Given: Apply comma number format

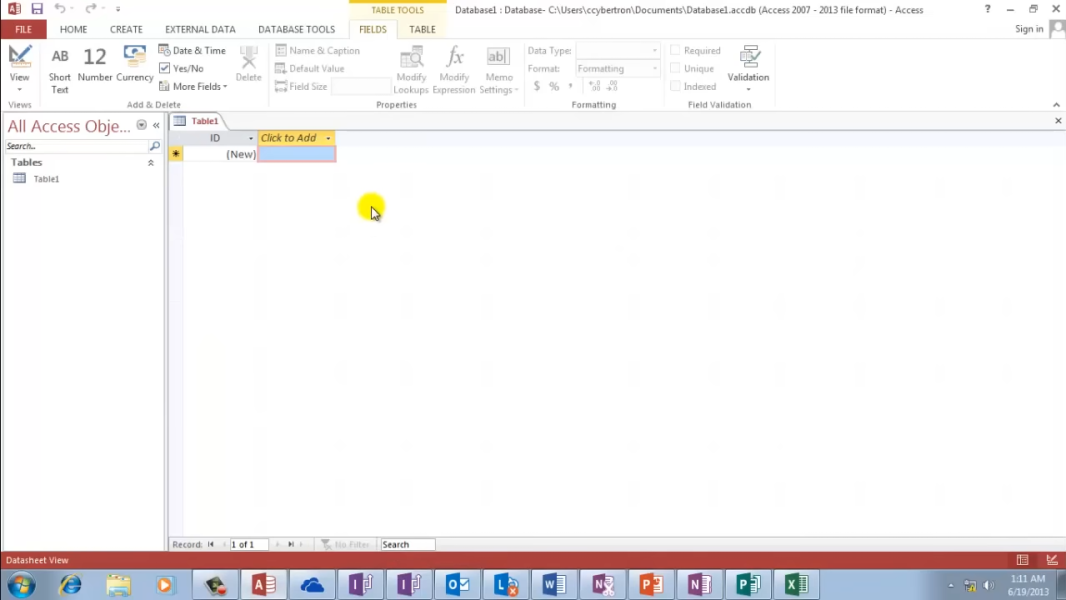Looking at the screenshot, I should (571, 86).
